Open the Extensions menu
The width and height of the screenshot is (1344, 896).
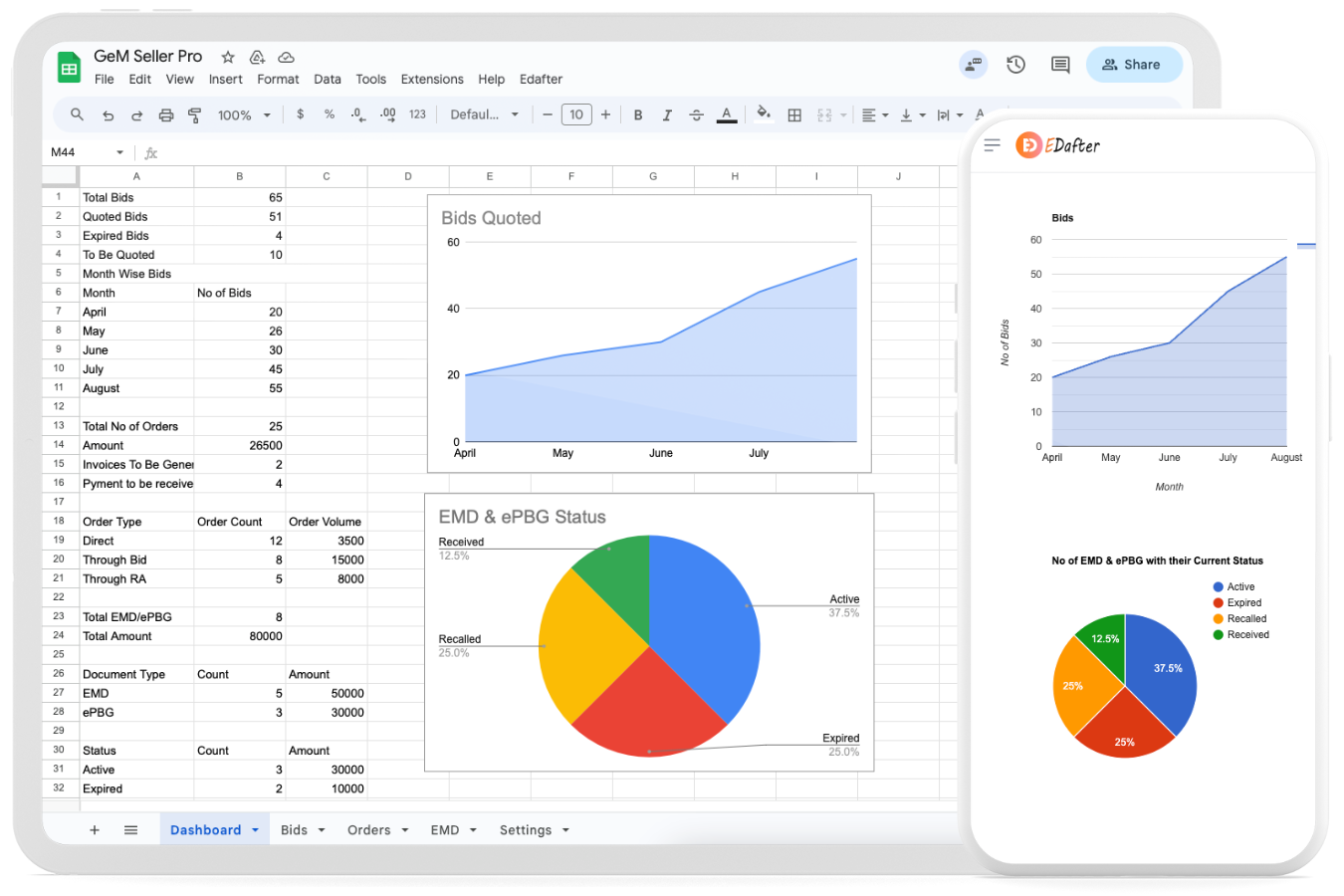pos(431,80)
